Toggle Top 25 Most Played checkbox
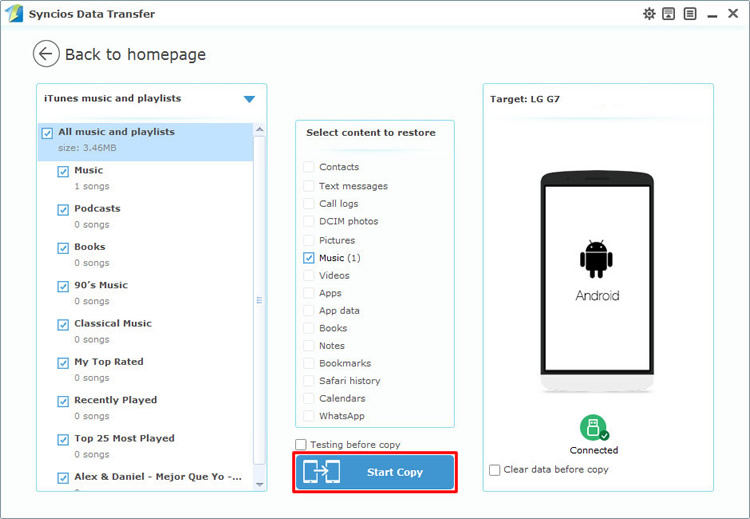Screen dimensions: 750x519 [x=63, y=439]
